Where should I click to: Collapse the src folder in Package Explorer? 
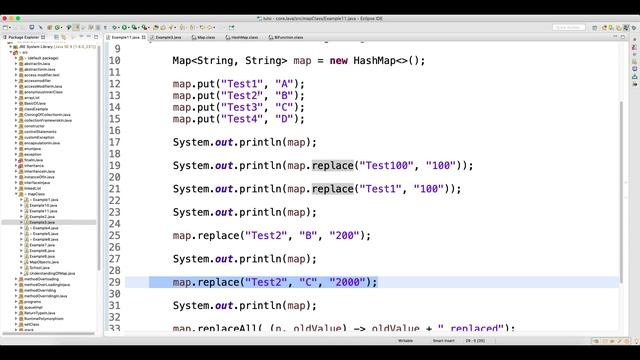[11, 52]
